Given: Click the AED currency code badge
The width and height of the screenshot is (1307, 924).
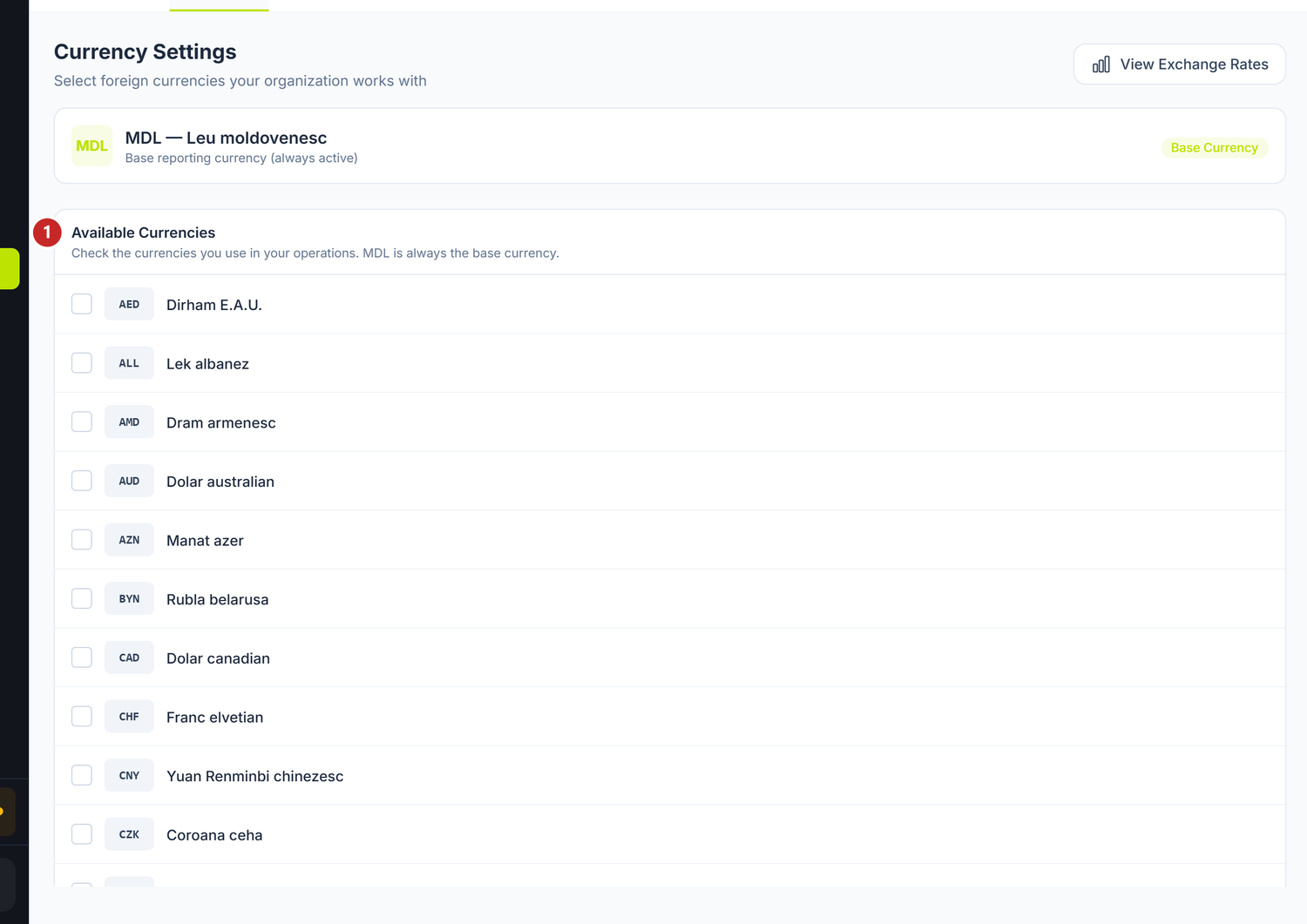Looking at the screenshot, I should click(129, 304).
